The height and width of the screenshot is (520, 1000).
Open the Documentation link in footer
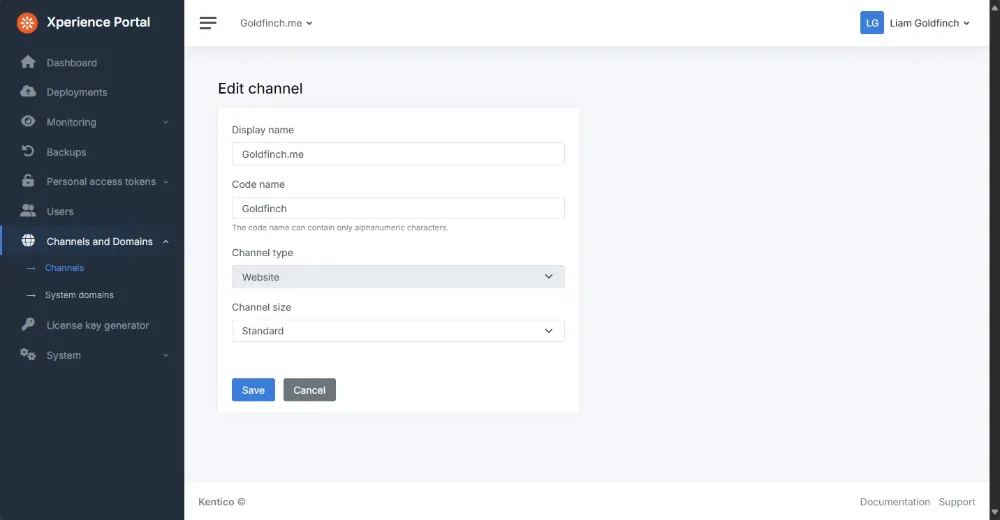tap(894, 502)
